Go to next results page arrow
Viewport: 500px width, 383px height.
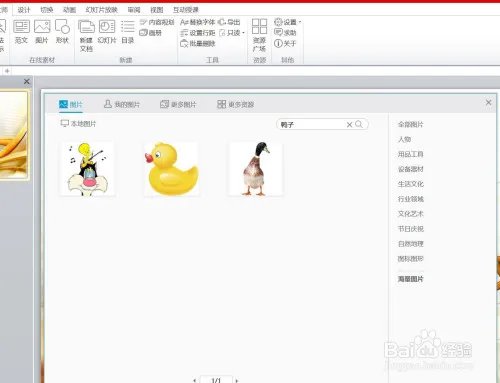point(237,380)
